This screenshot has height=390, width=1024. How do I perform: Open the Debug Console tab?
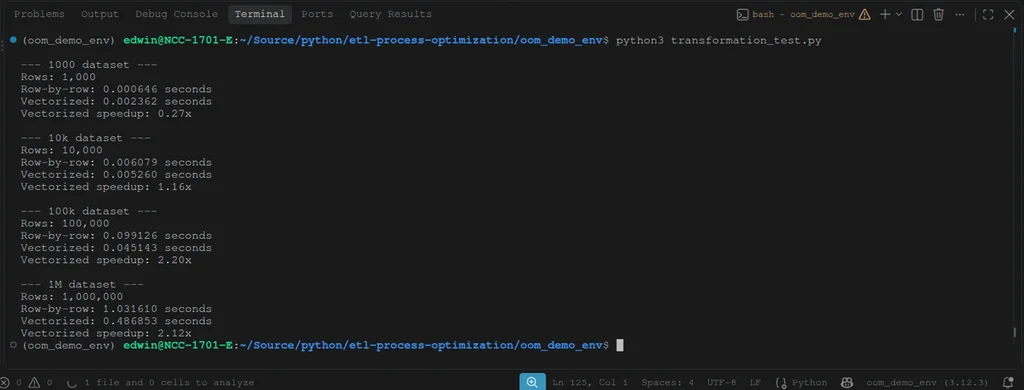(x=176, y=14)
